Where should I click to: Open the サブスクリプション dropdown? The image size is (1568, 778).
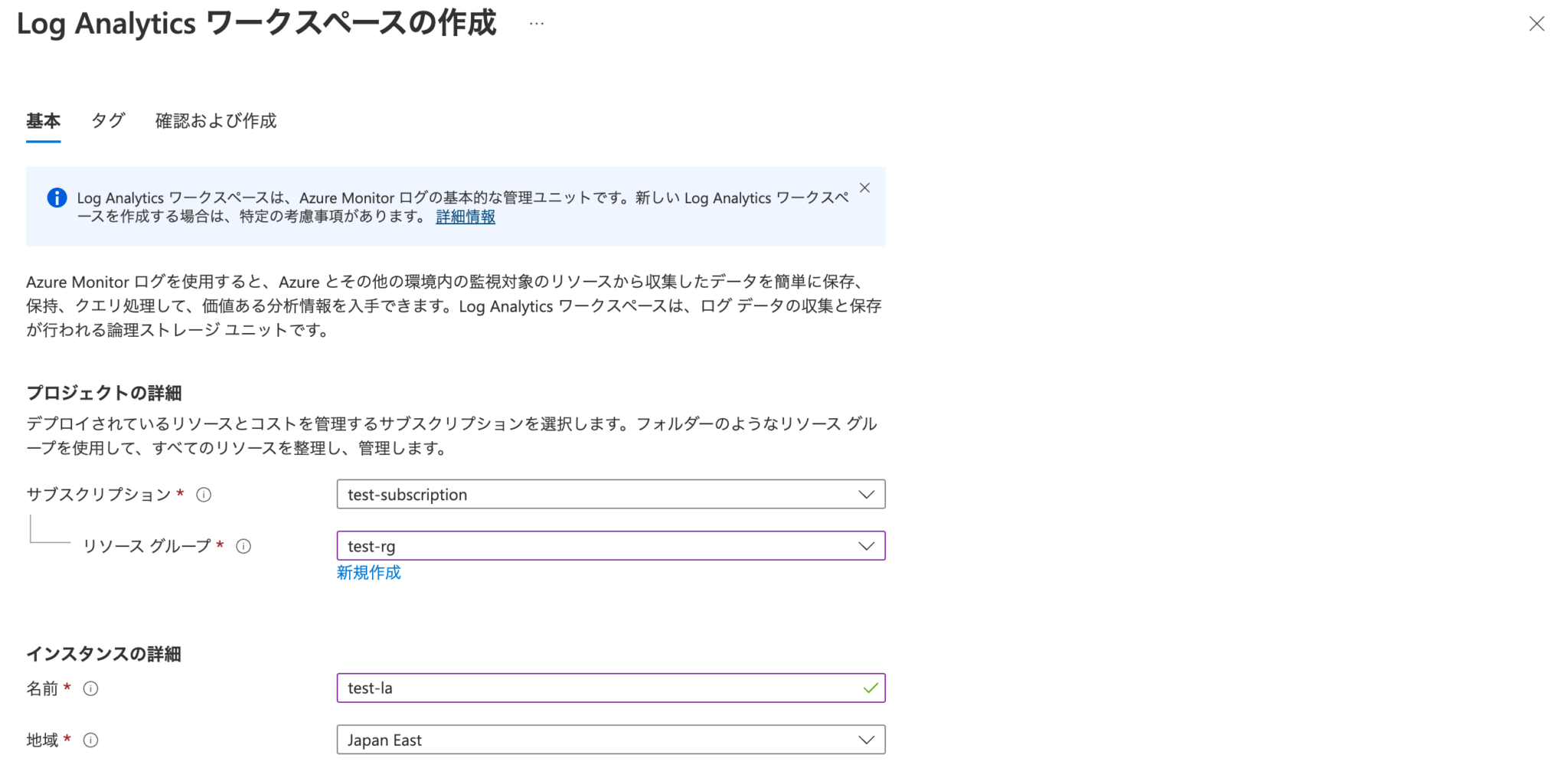[x=865, y=494]
